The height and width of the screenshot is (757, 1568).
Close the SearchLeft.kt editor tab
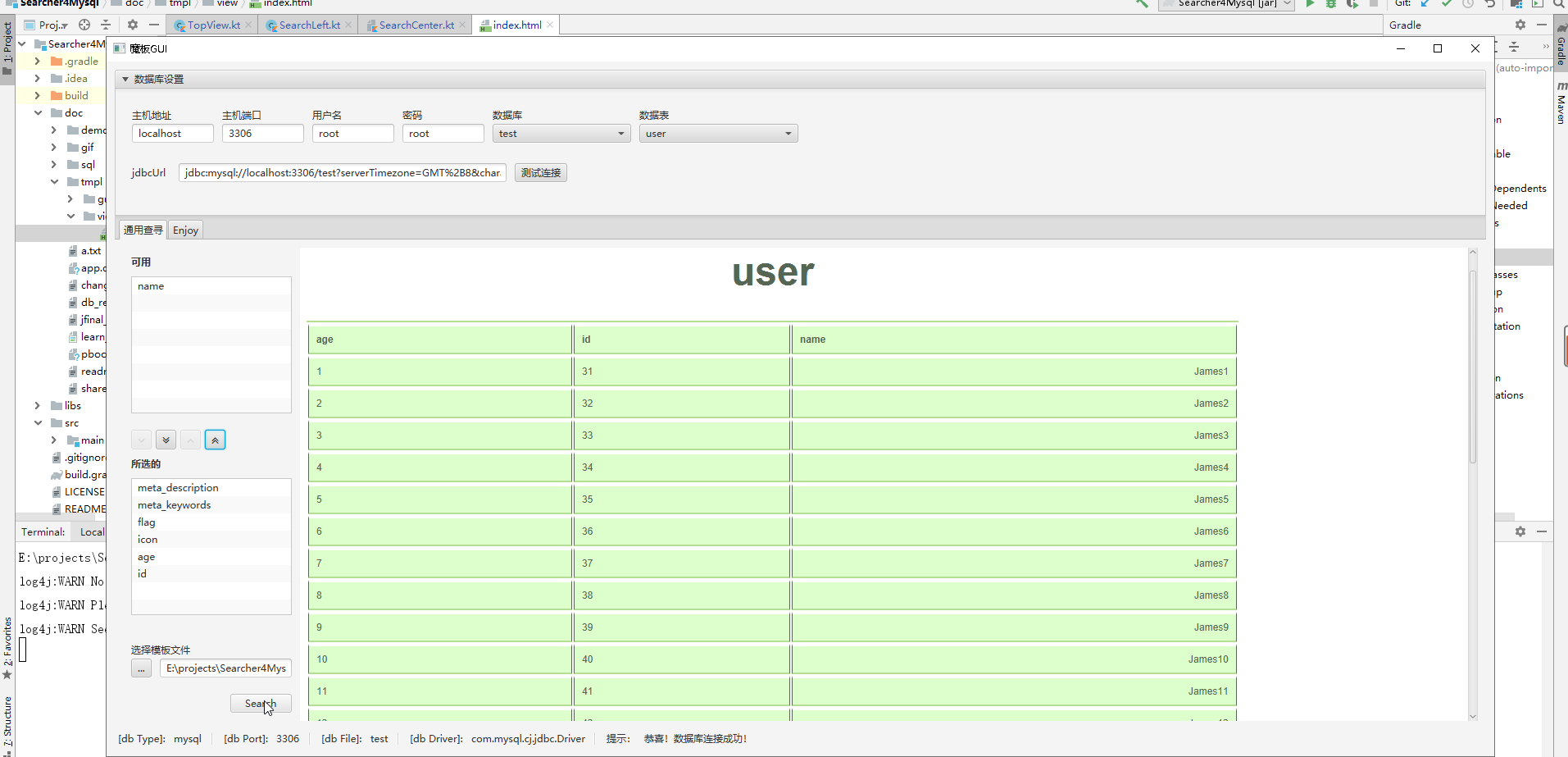[x=348, y=25]
